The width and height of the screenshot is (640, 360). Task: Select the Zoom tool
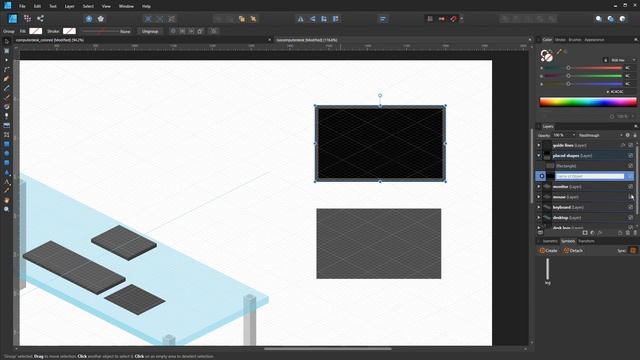(7, 209)
